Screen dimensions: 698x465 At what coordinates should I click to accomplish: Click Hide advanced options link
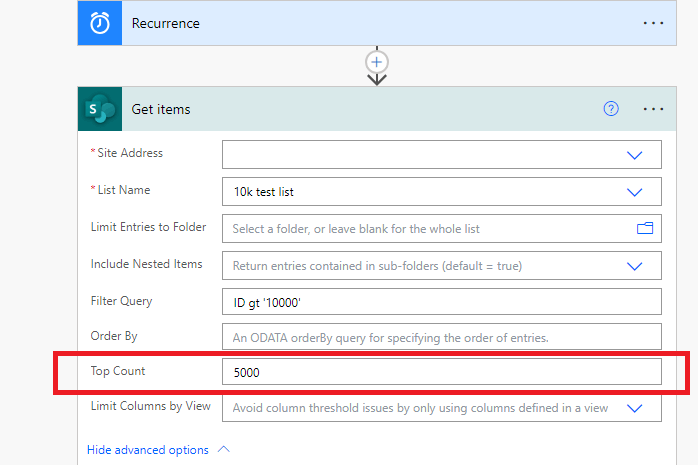point(147,450)
